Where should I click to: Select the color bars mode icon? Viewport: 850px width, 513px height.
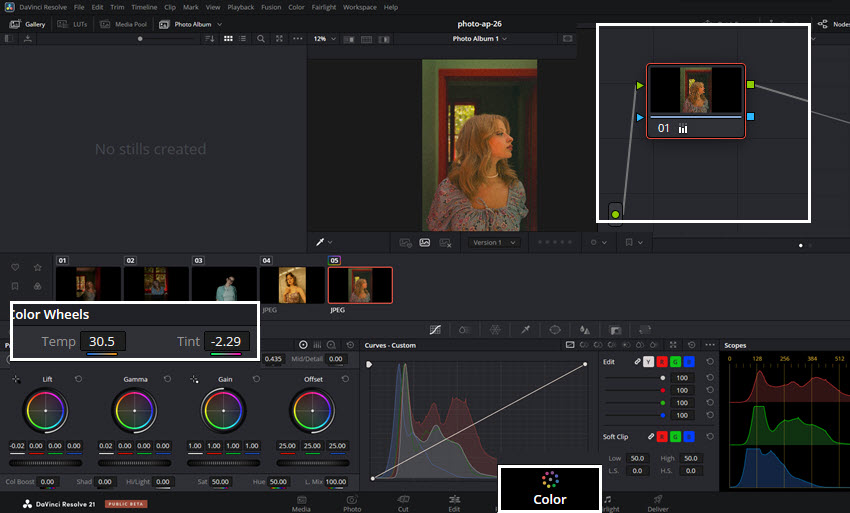click(x=317, y=345)
